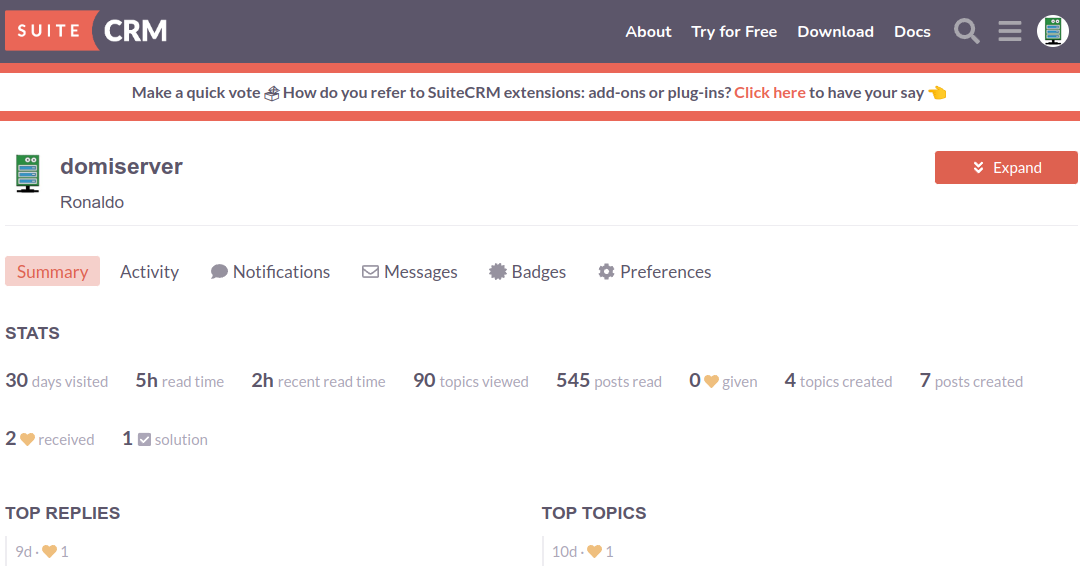Click the 1 solution stat
1080x566 pixels.
[165, 439]
